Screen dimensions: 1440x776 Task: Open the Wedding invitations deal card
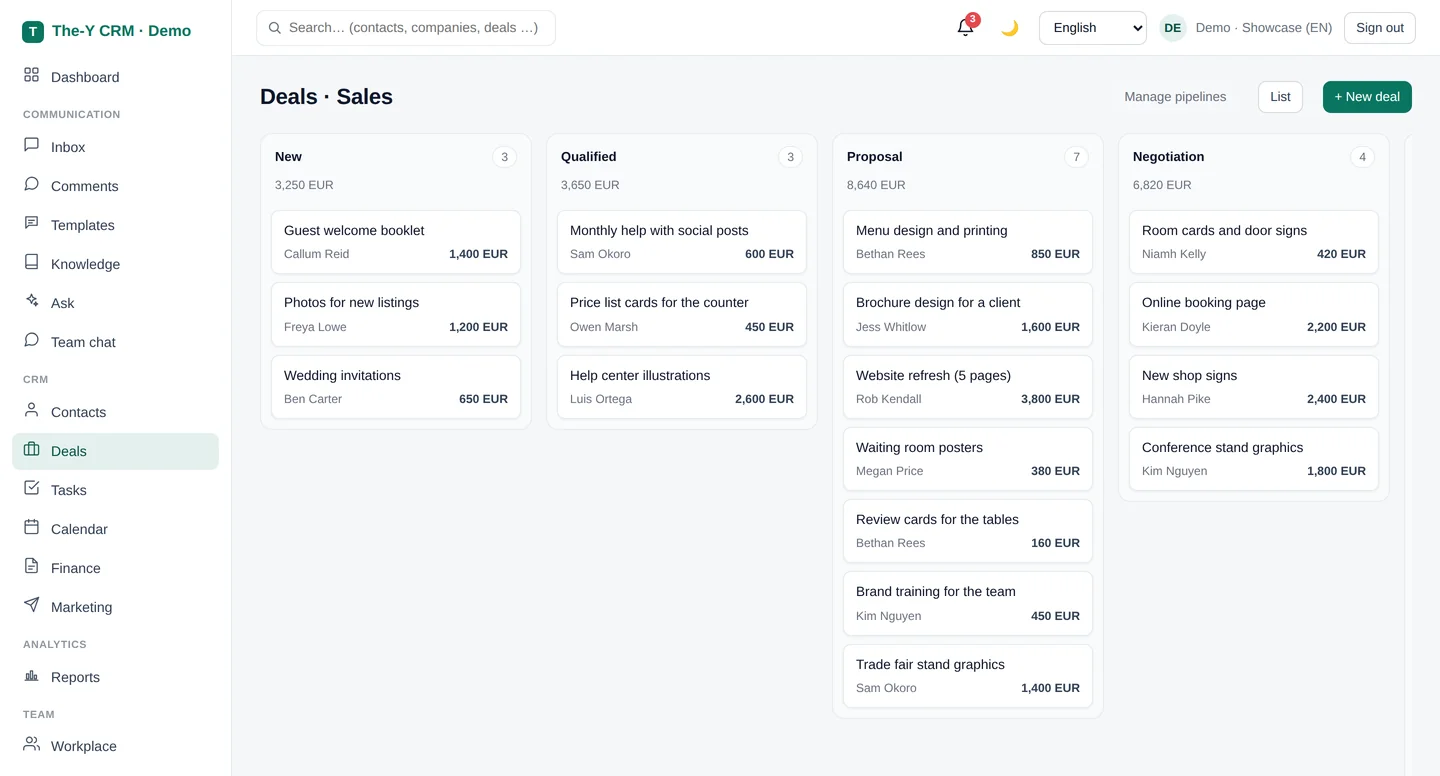click(396, 387)
